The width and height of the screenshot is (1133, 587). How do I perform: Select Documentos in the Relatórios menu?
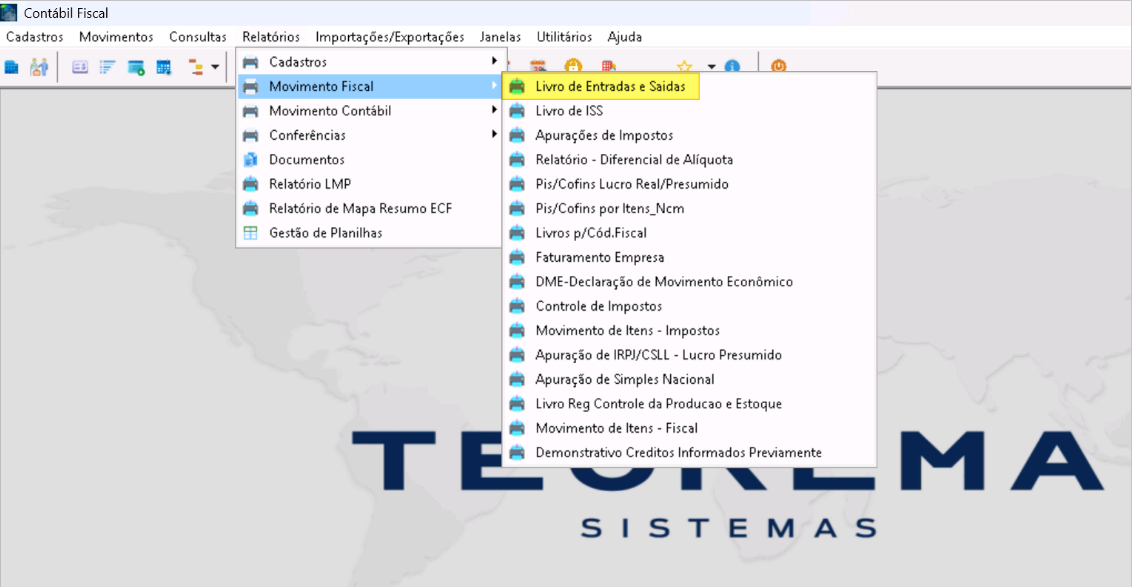[369, 160]
